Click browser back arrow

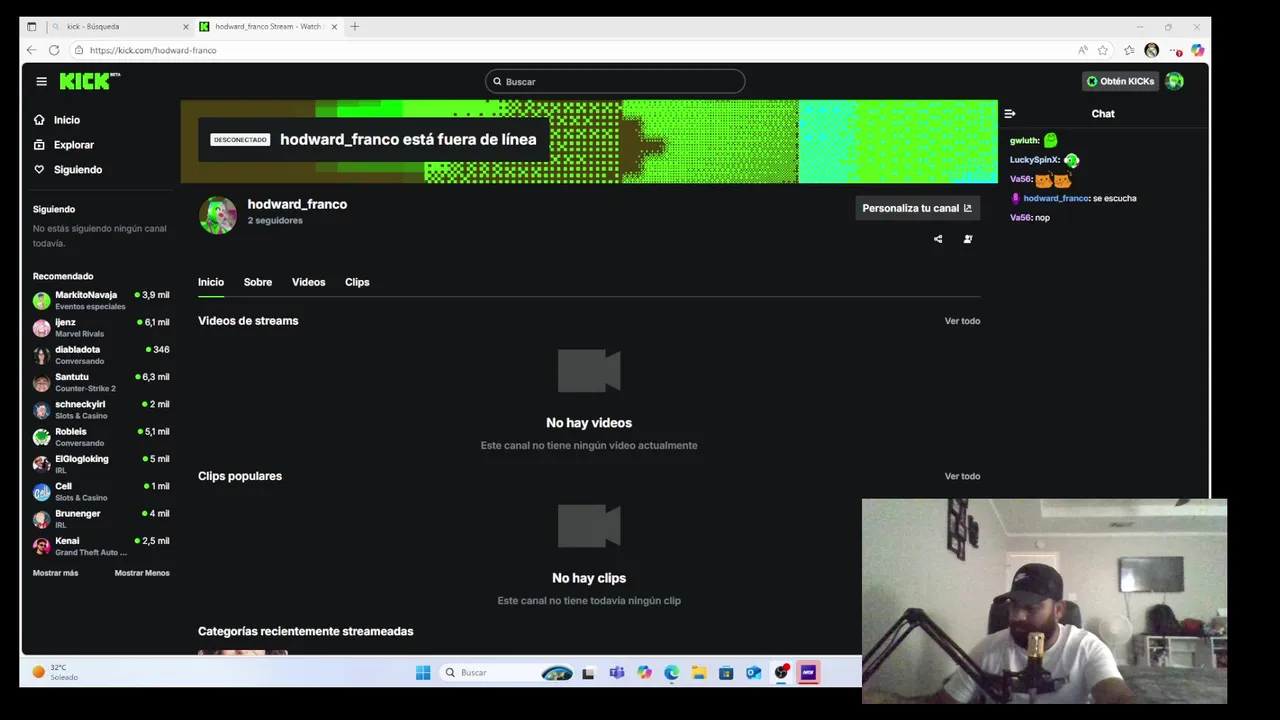(x=31, y=50)
